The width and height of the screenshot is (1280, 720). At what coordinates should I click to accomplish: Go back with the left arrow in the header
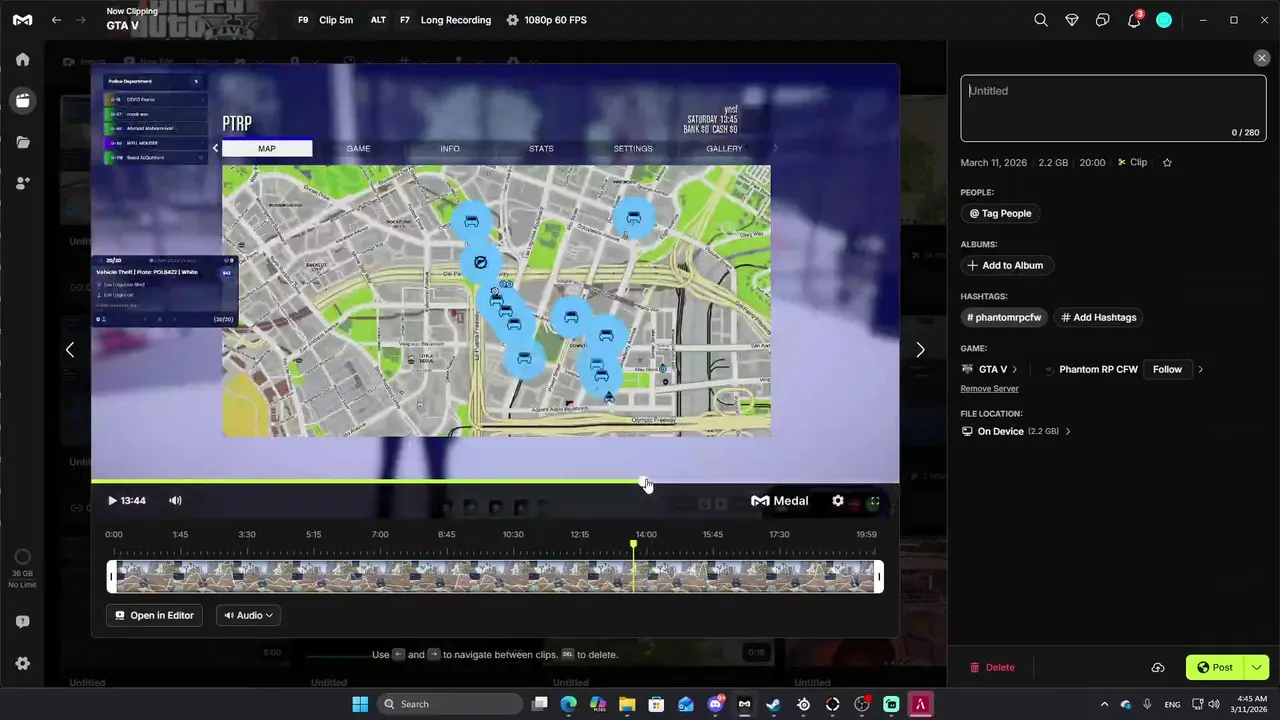[x=56, y=20]
